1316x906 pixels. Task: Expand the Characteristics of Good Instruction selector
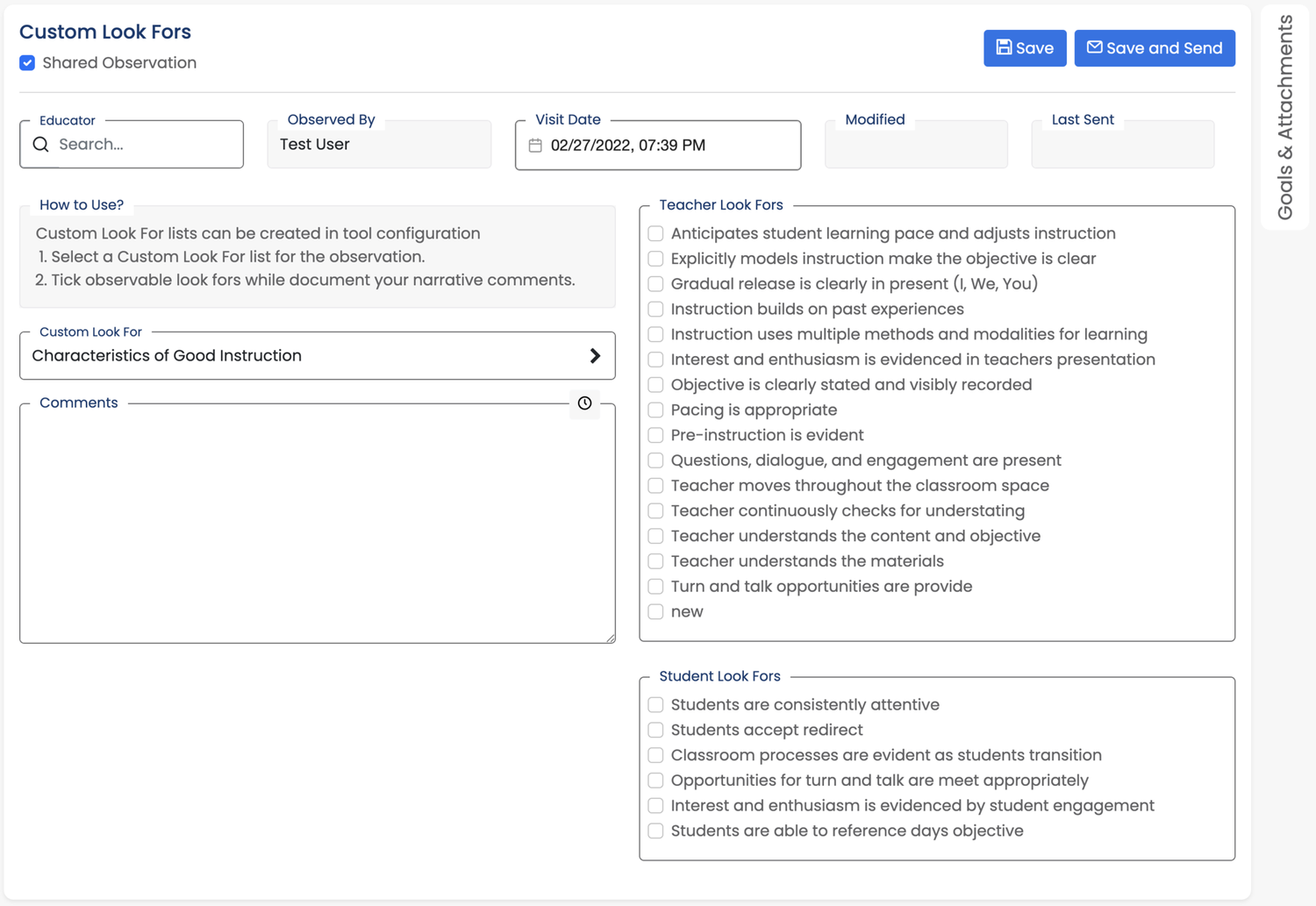596,356
